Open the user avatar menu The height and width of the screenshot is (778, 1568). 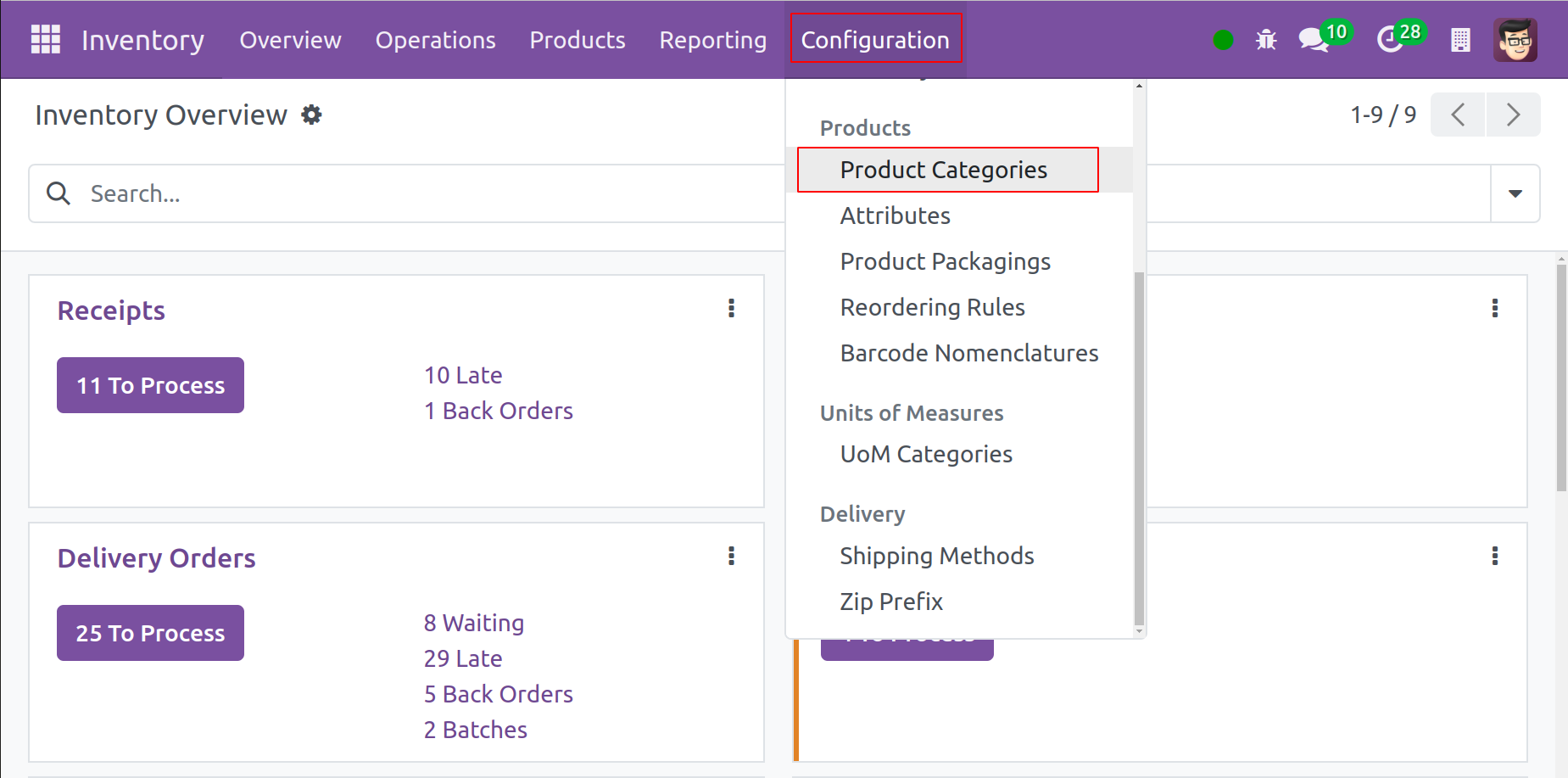tap(1515, 40)
